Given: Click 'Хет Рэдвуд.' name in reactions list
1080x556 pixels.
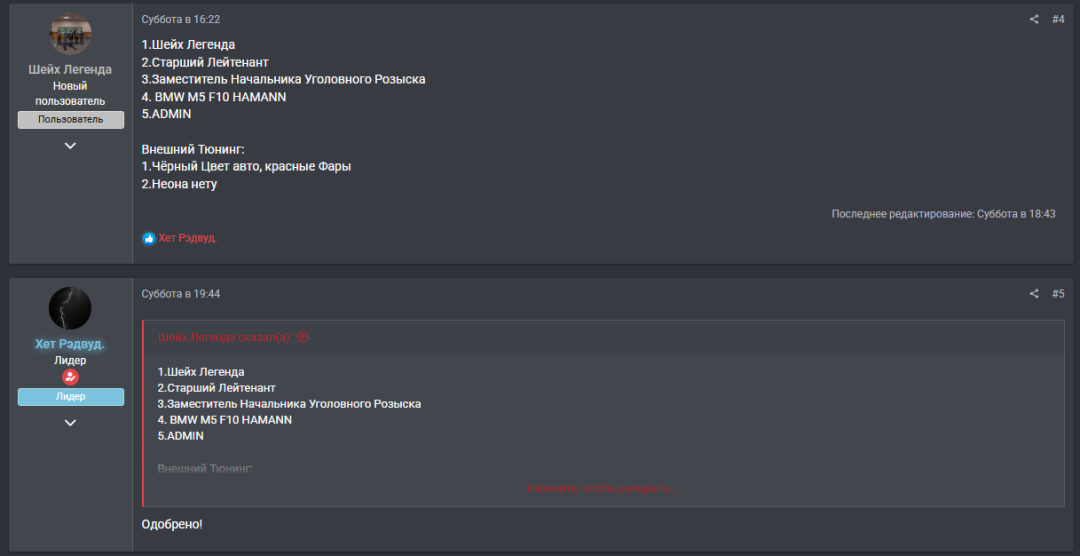Looking at the screenshot, I should [188, 238].
